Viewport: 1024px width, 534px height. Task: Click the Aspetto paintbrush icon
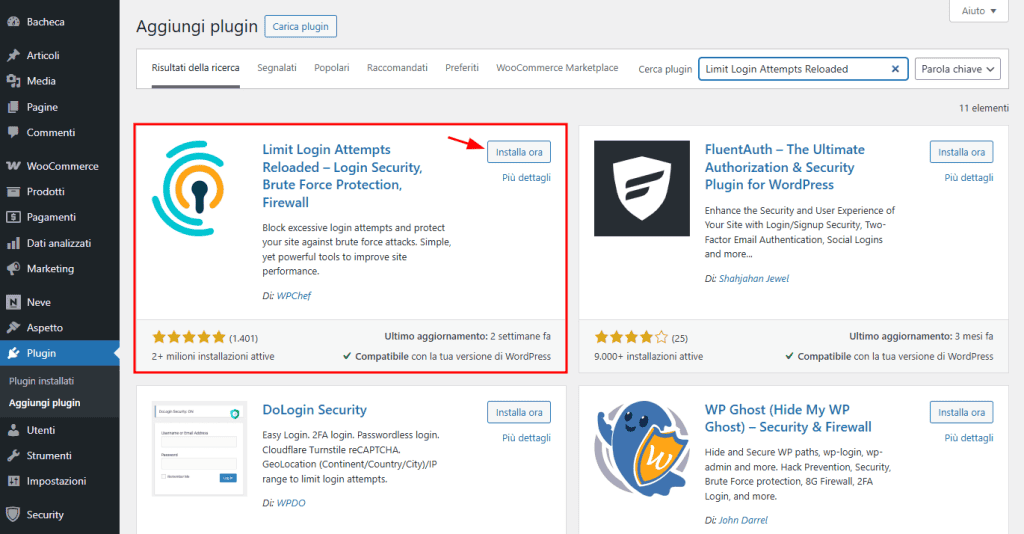pos(13,328)
